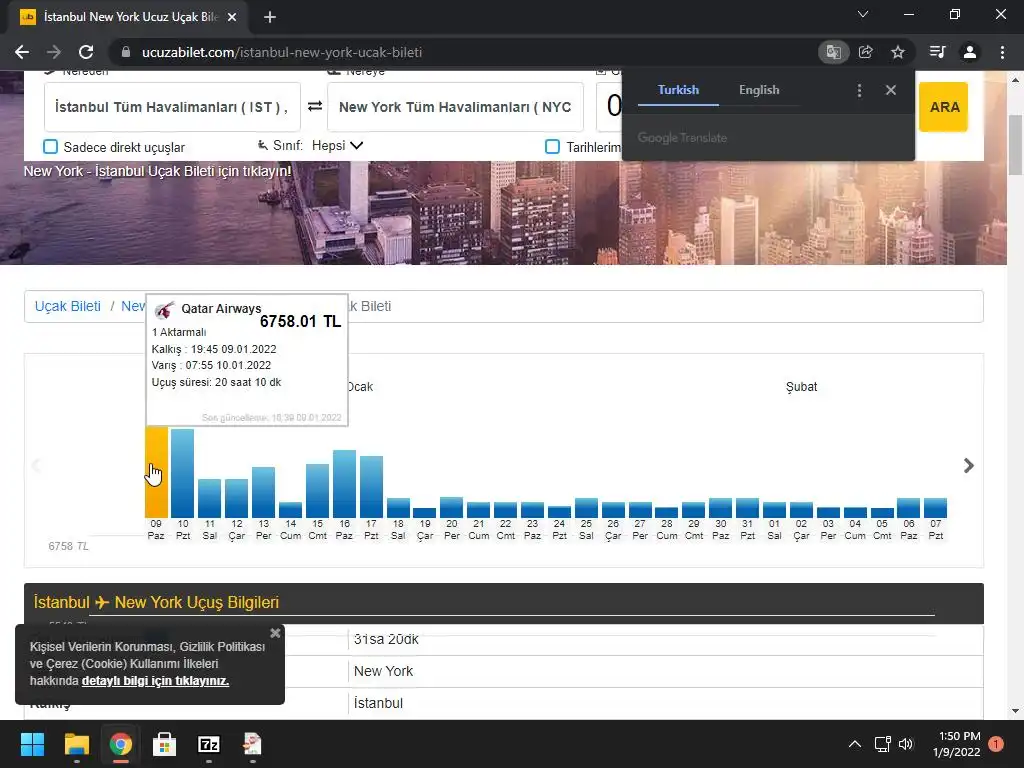1024x768 pixels.
Task: Open Windows Start menu
Action: (32, 744)
